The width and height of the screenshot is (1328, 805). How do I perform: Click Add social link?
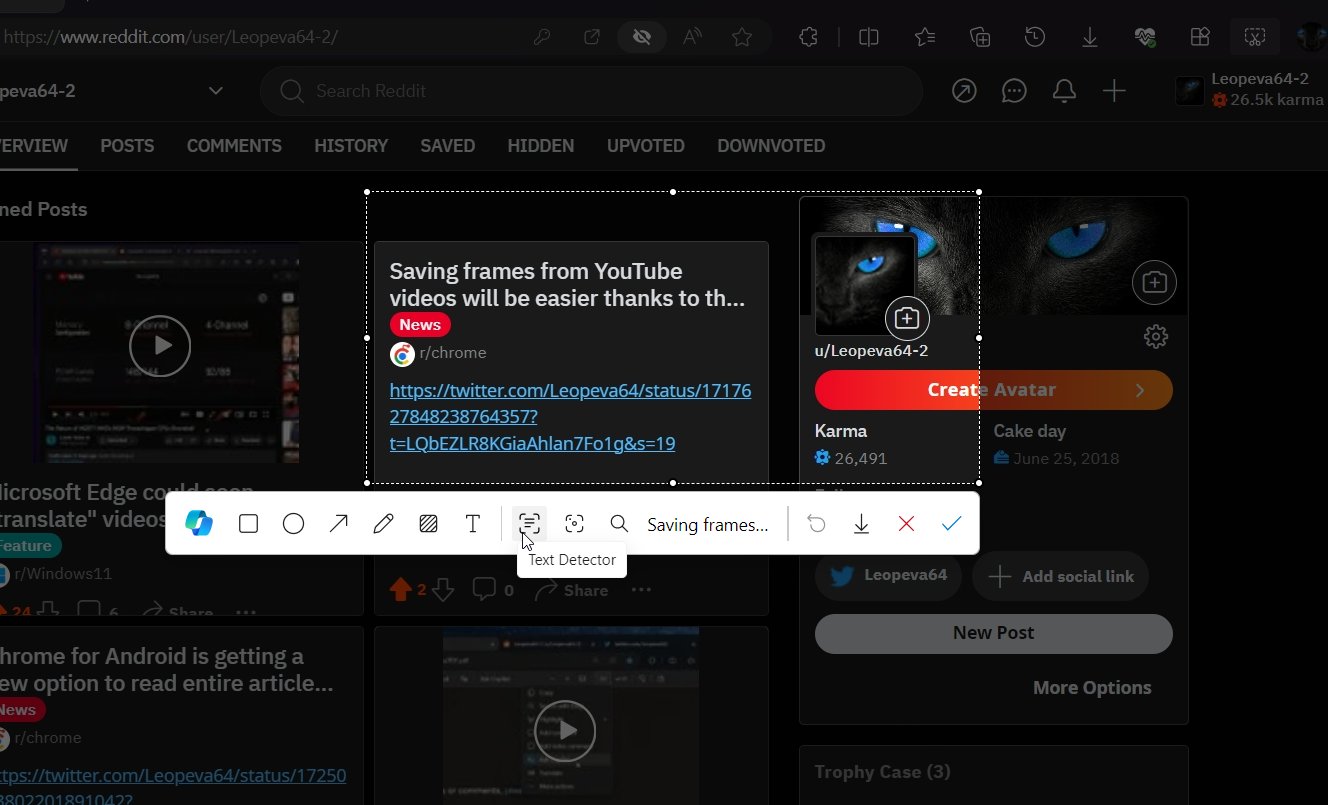[x=1060, y=576]
